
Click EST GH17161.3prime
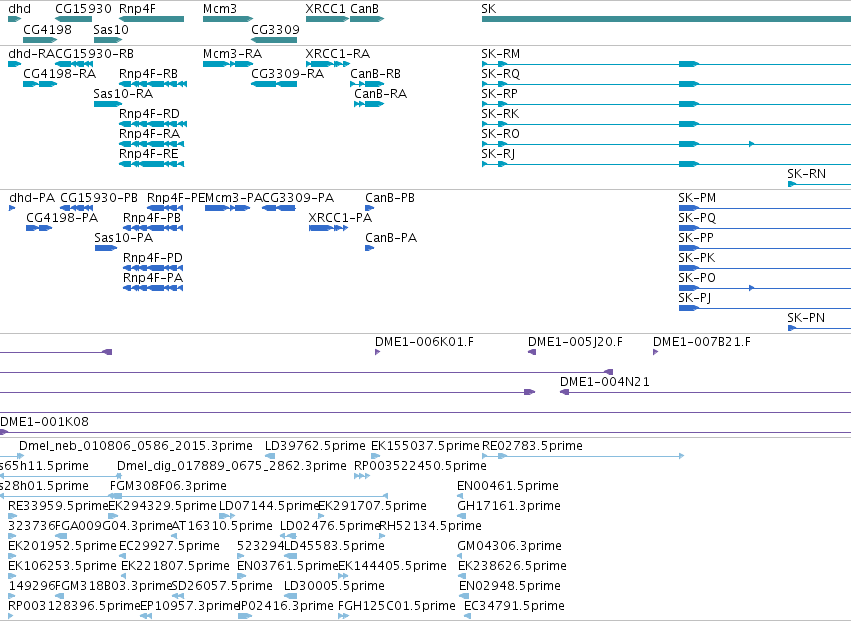tap(509, 506)
